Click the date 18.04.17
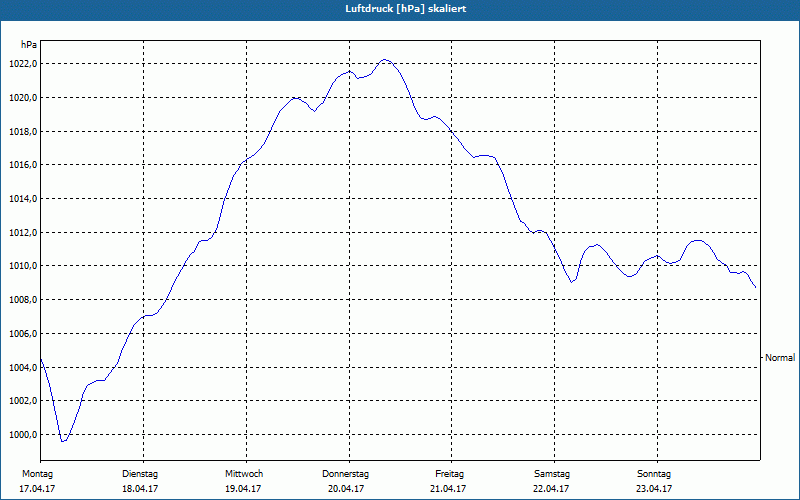 pos(140,489)
